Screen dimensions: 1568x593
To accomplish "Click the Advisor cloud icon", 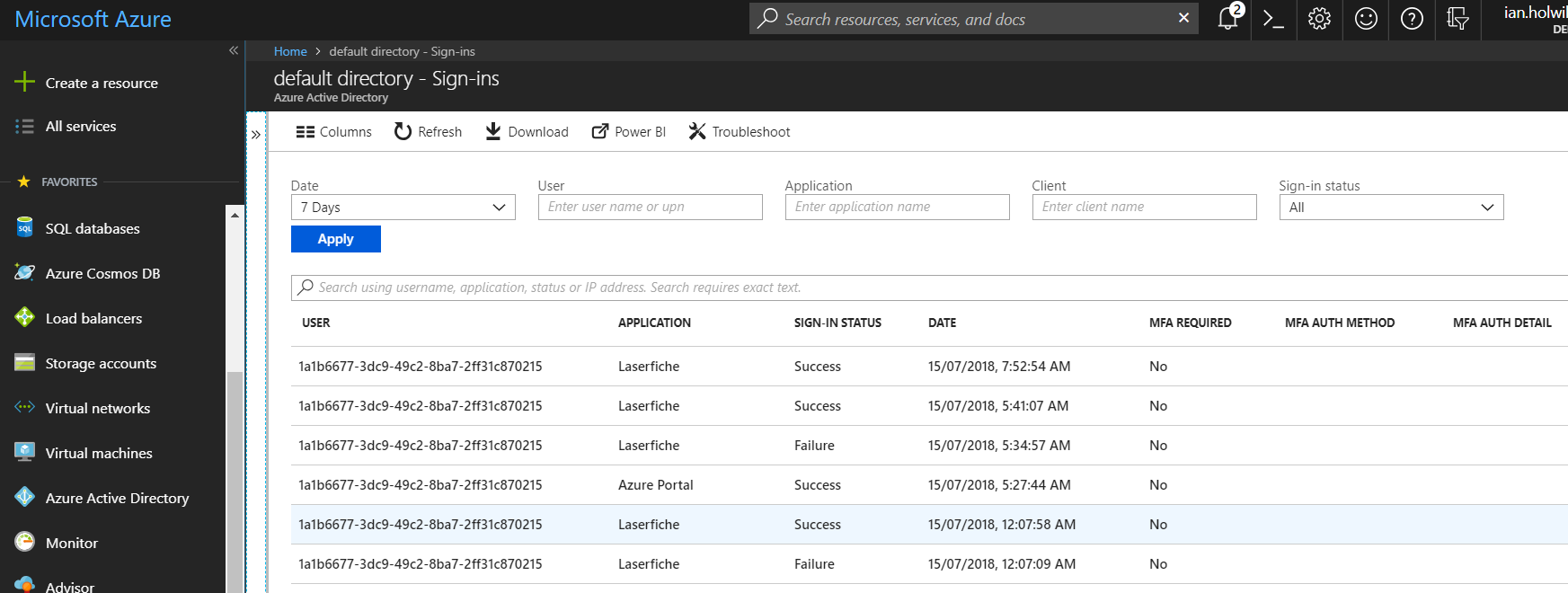I will [x=24, y=585].
